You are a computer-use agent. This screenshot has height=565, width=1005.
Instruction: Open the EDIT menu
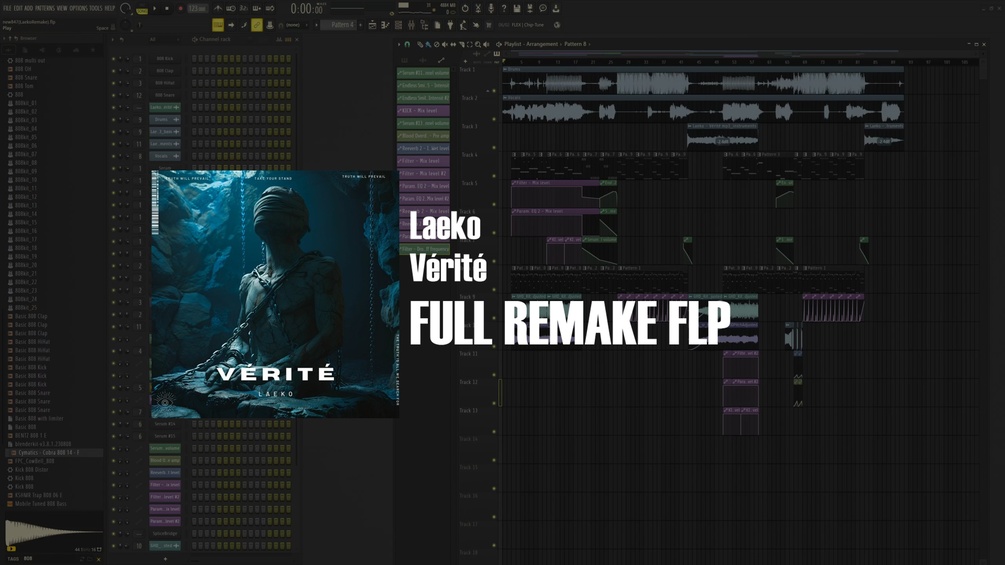(18, 8)
